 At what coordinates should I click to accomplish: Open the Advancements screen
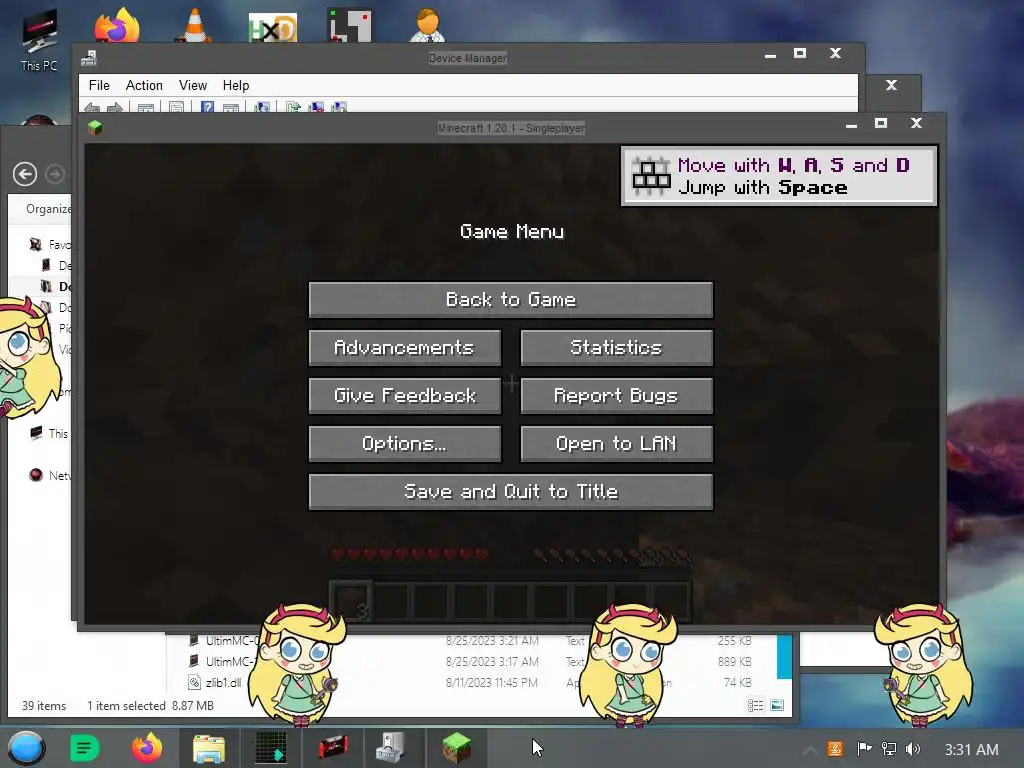405,347
